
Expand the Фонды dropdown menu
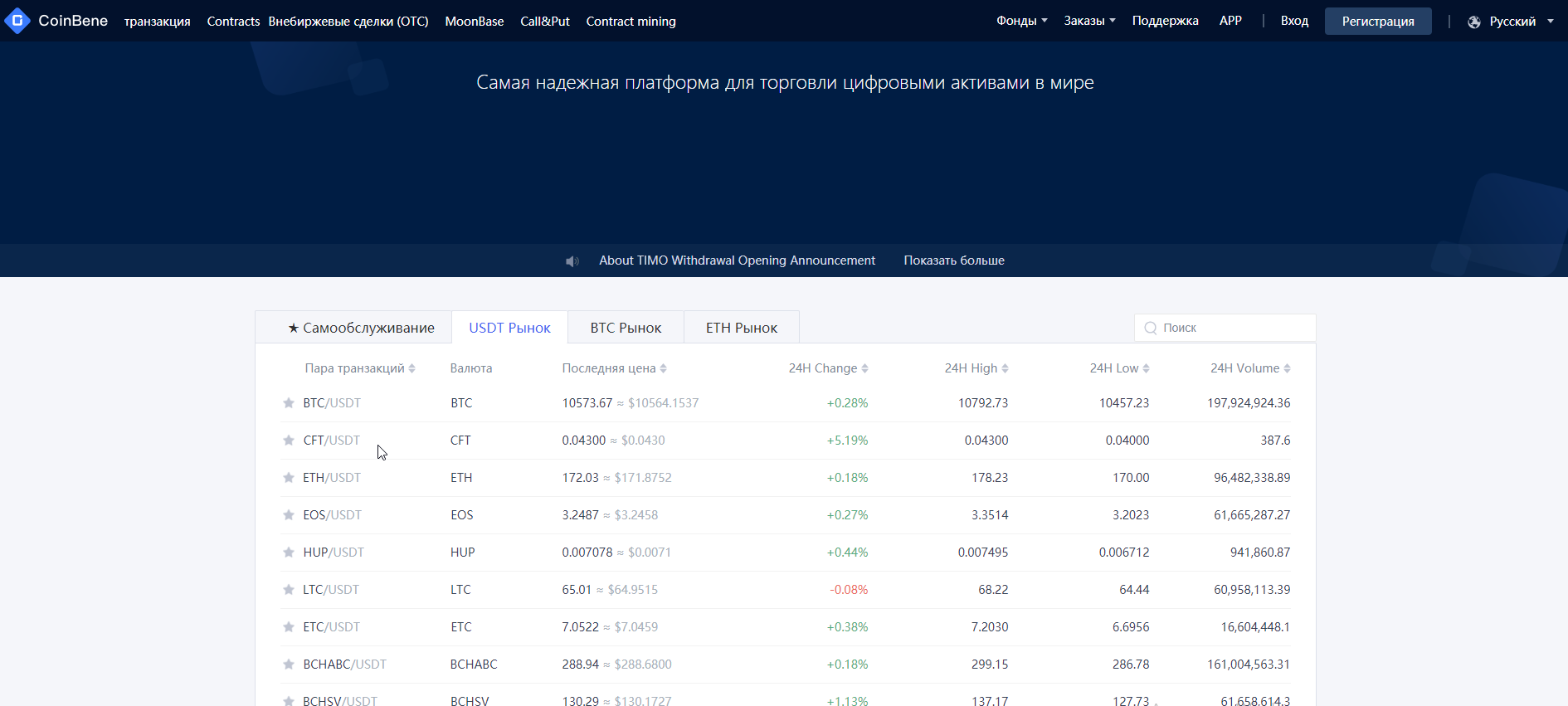[x=1022, y=21]
